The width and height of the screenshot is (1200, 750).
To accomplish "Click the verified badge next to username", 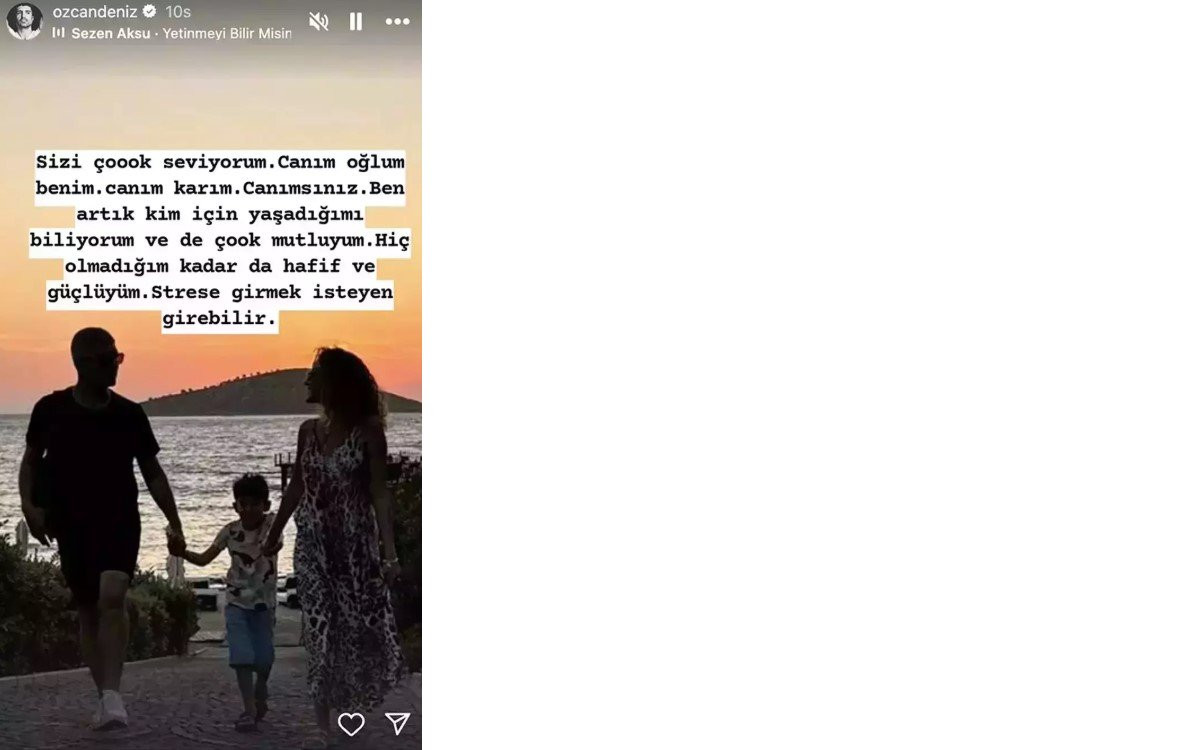I will coord(149,12).
